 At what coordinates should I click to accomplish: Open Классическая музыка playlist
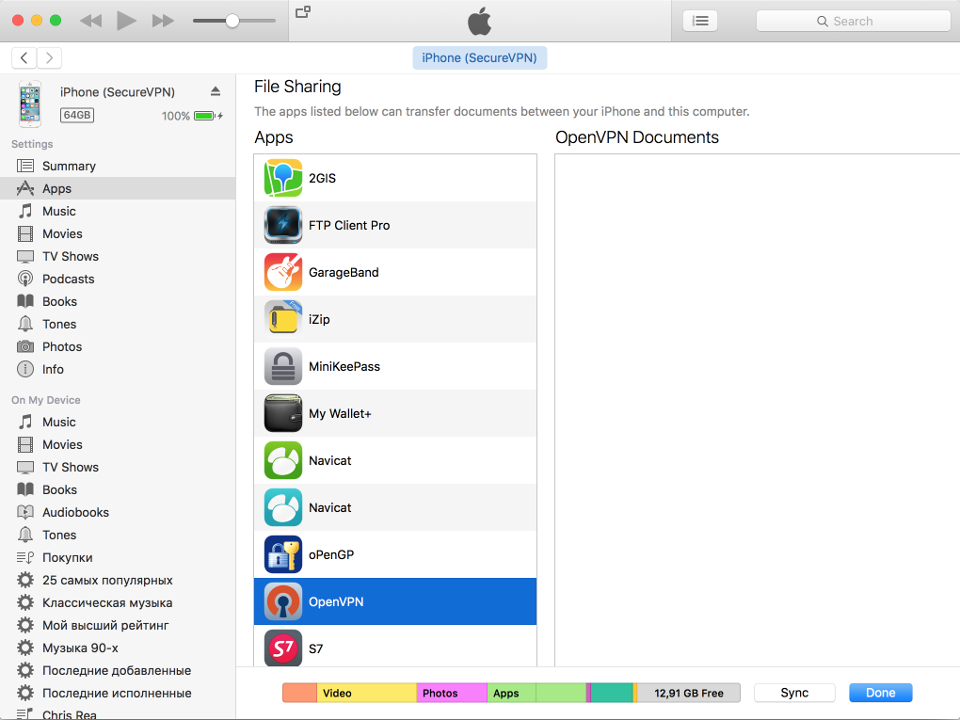point(118,603)
